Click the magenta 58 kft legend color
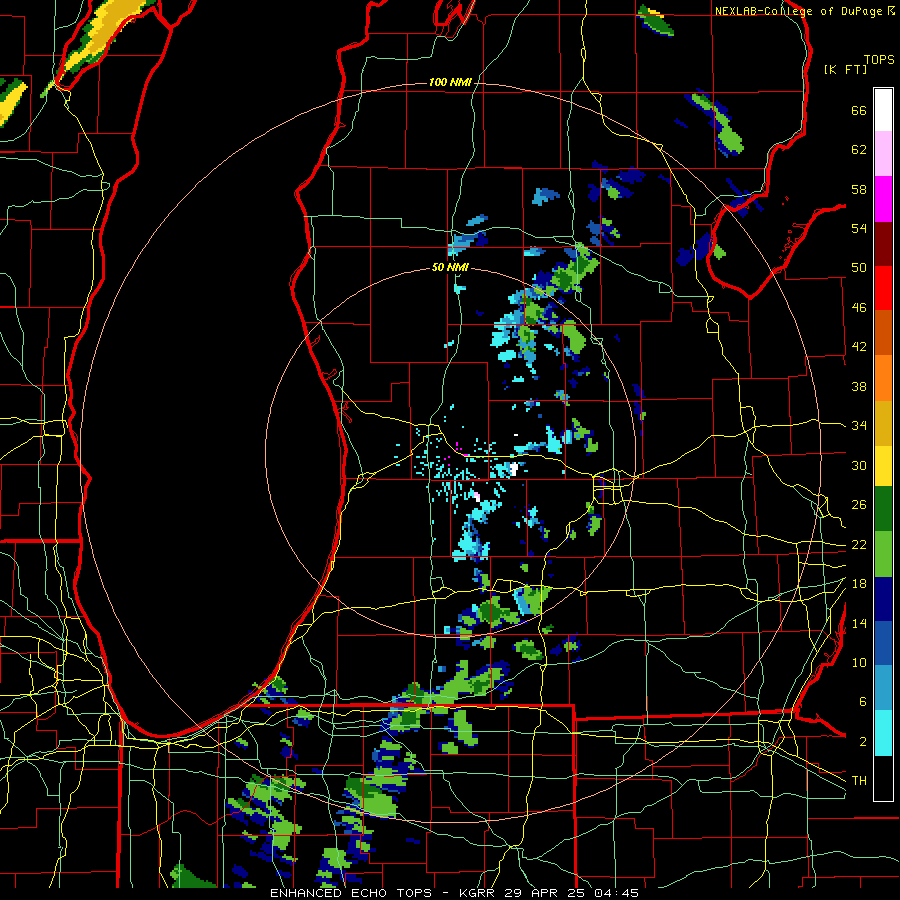This screenshot has width=900, height=900. pyautogui.click(x=883, y=199)
